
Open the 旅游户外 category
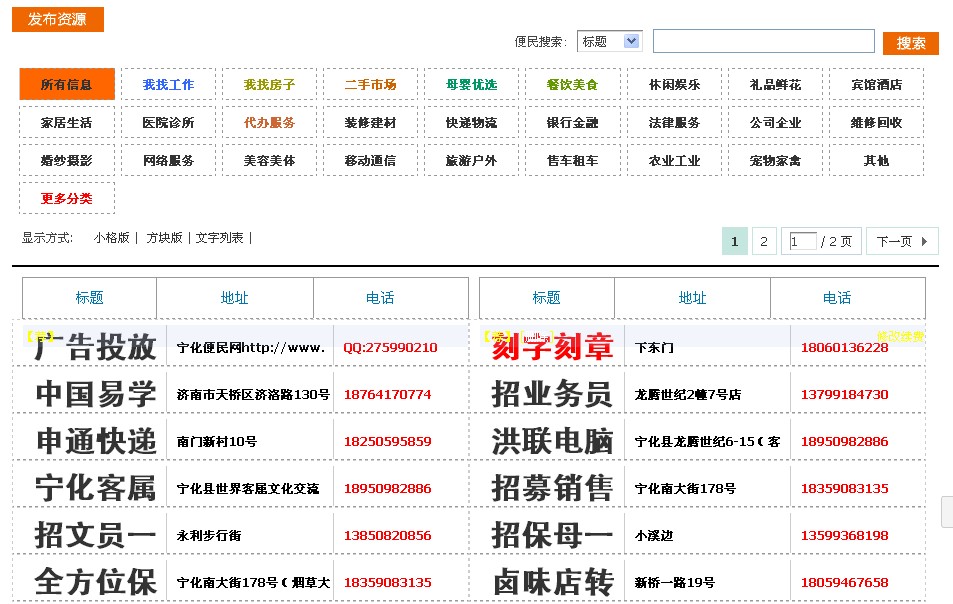471,160
